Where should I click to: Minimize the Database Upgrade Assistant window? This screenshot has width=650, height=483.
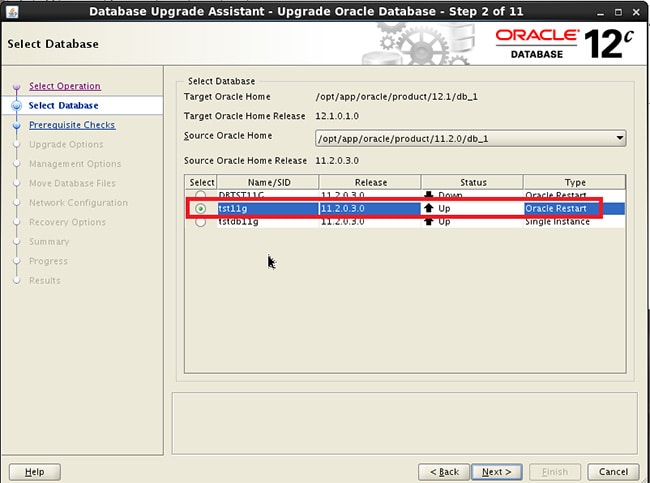click(600, 12)
